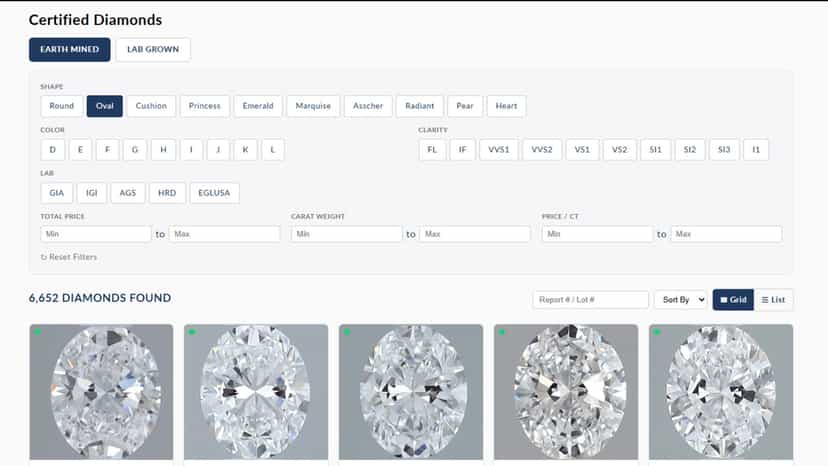Switch to Grid view
828x466 pixels.
click(x=733, y=300)
